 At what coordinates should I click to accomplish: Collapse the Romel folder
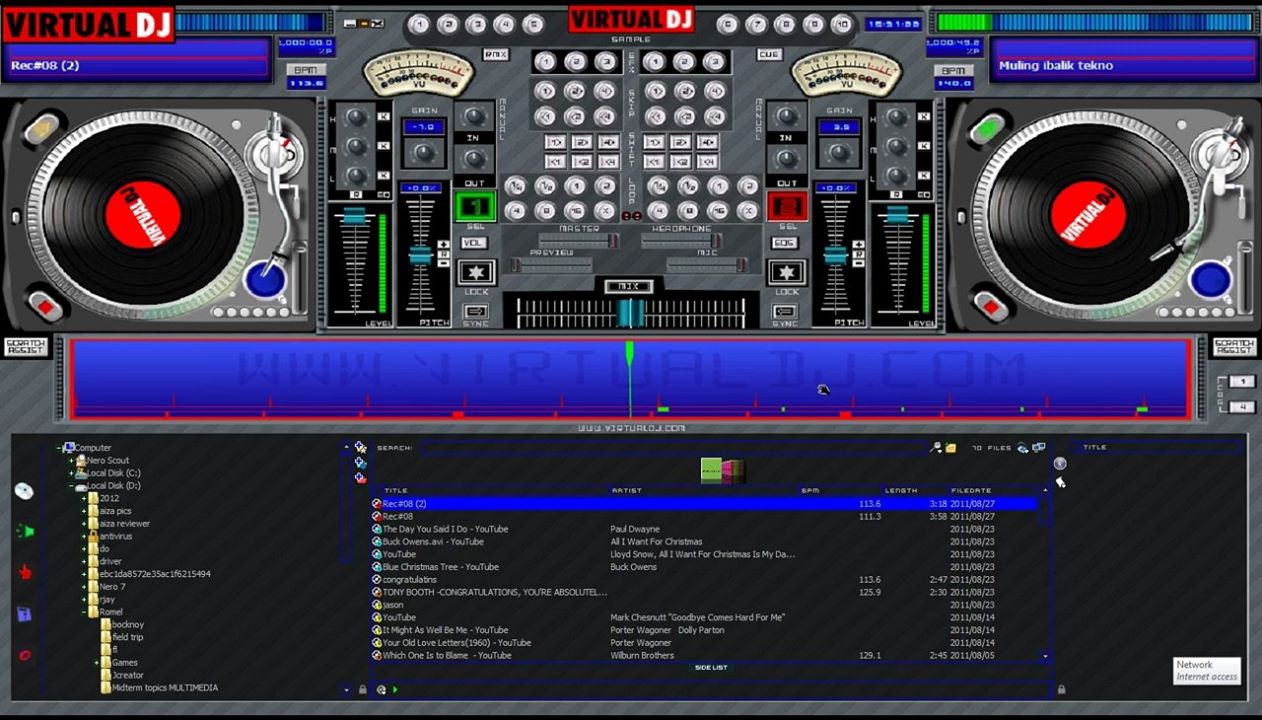[x=84, y=612]
